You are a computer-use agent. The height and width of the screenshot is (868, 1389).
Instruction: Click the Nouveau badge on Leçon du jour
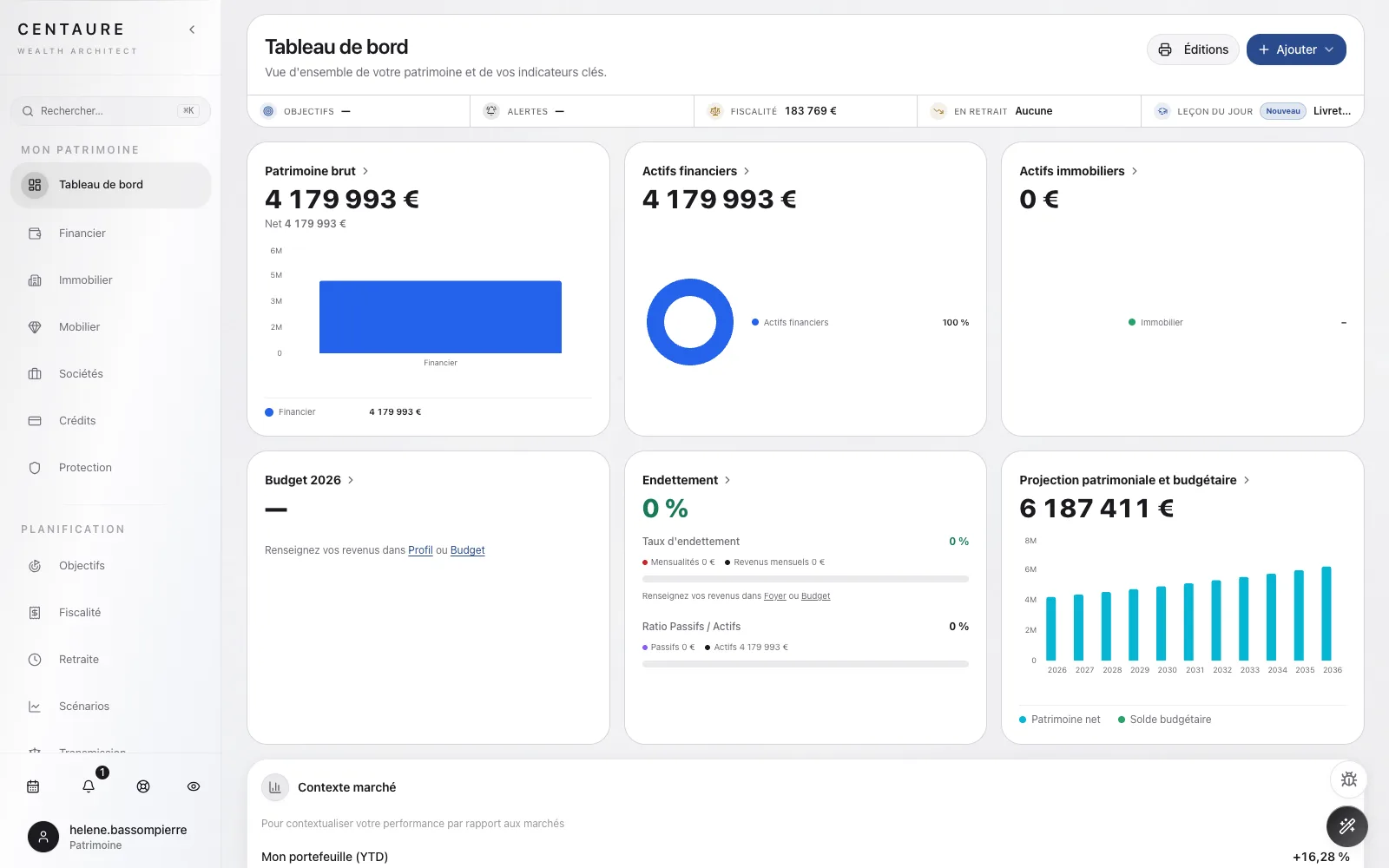click(x=1283, y=111)
